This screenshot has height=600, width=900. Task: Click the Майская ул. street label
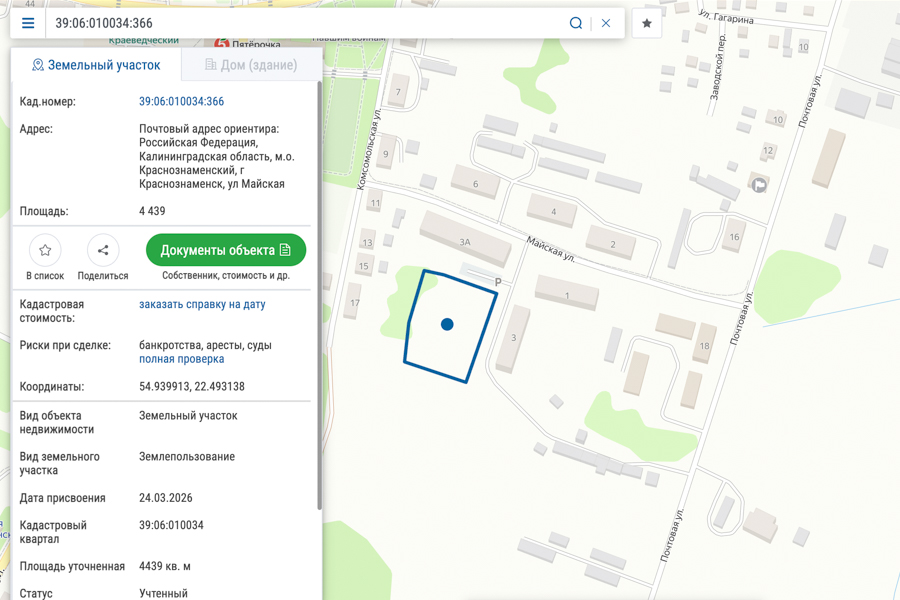tap(550, 250)
